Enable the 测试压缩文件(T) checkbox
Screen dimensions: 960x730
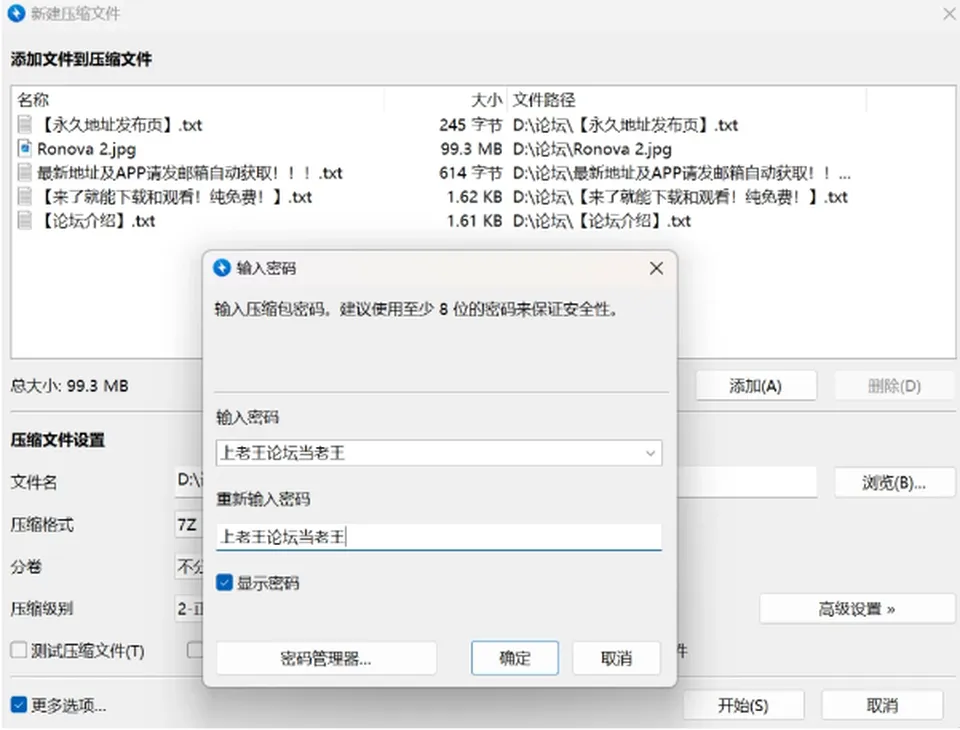click(19, 650)
